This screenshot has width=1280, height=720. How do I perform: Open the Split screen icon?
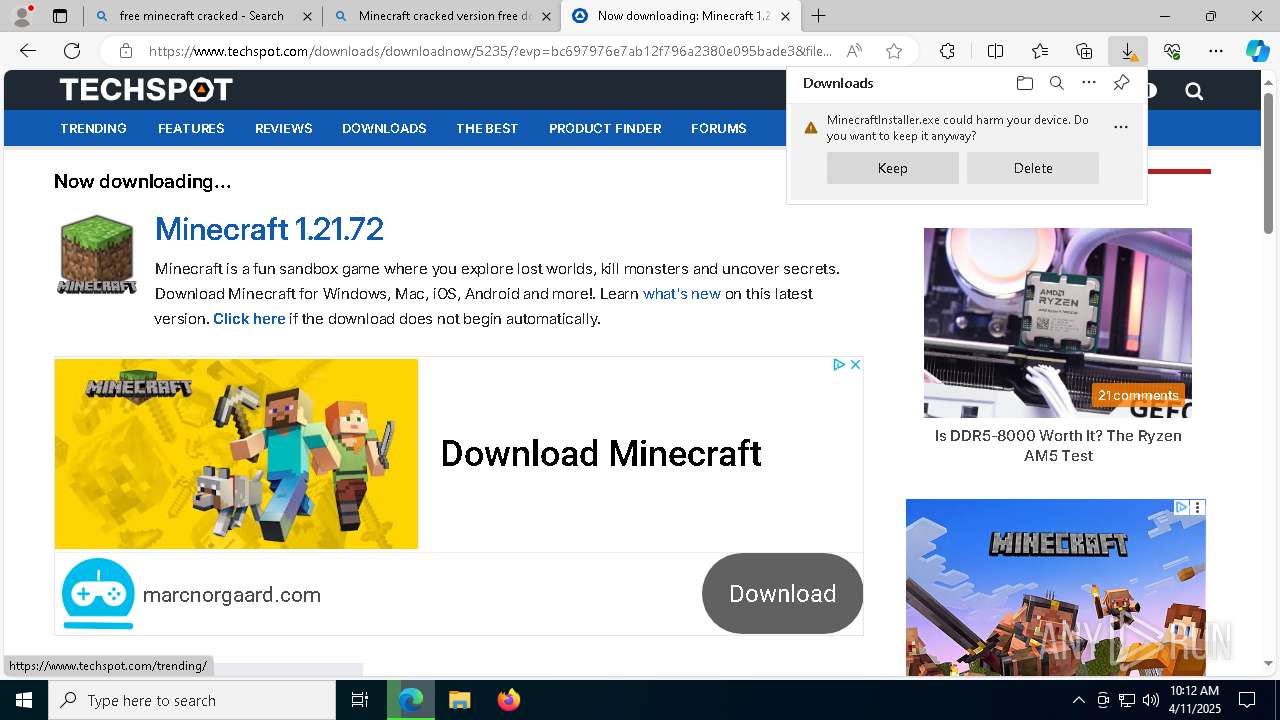995,51
